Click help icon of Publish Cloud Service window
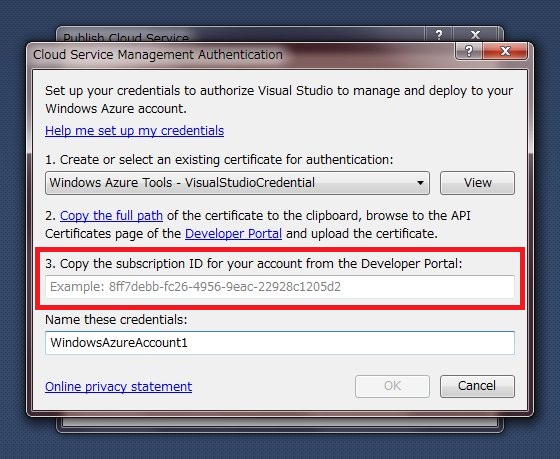Image resolution: width=560 pixels, height=459 pixels. (439, 34)
